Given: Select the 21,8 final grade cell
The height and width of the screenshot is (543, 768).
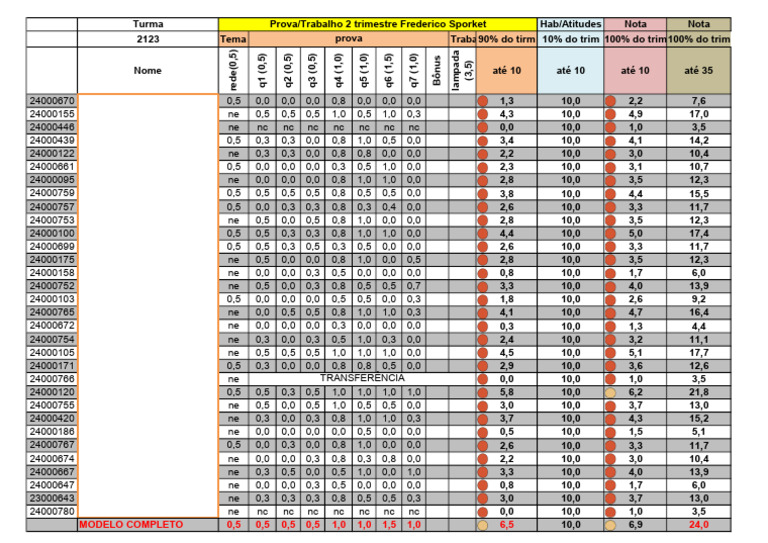Looking at the screenshot, I should (698, 392).
